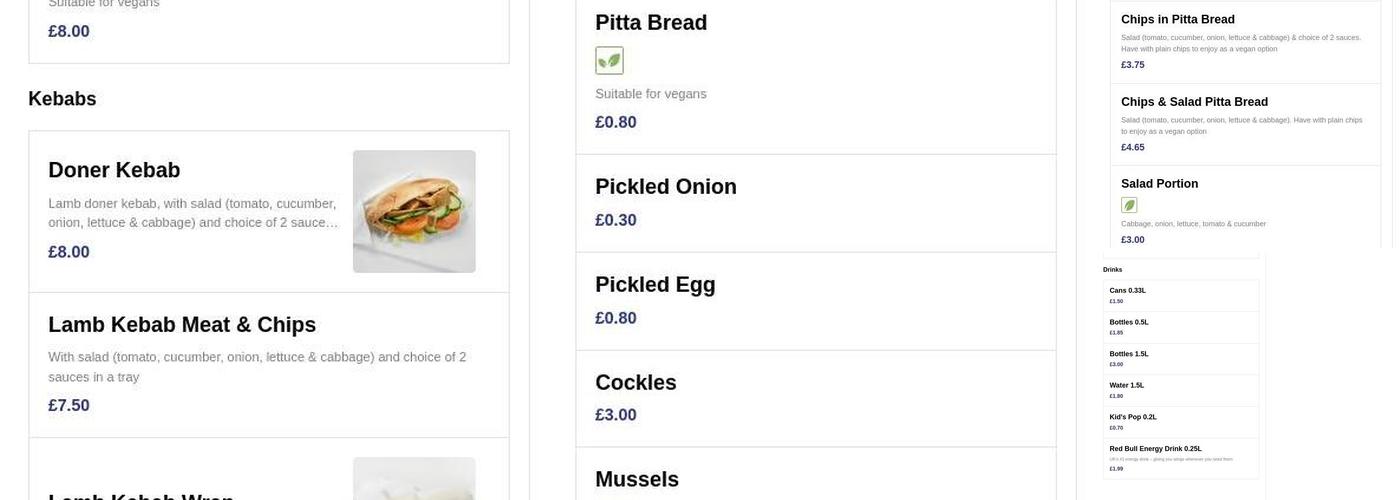Click the vegan leaf icon under Pitta Bread
Screen dimensions: 1400x500
609,61
